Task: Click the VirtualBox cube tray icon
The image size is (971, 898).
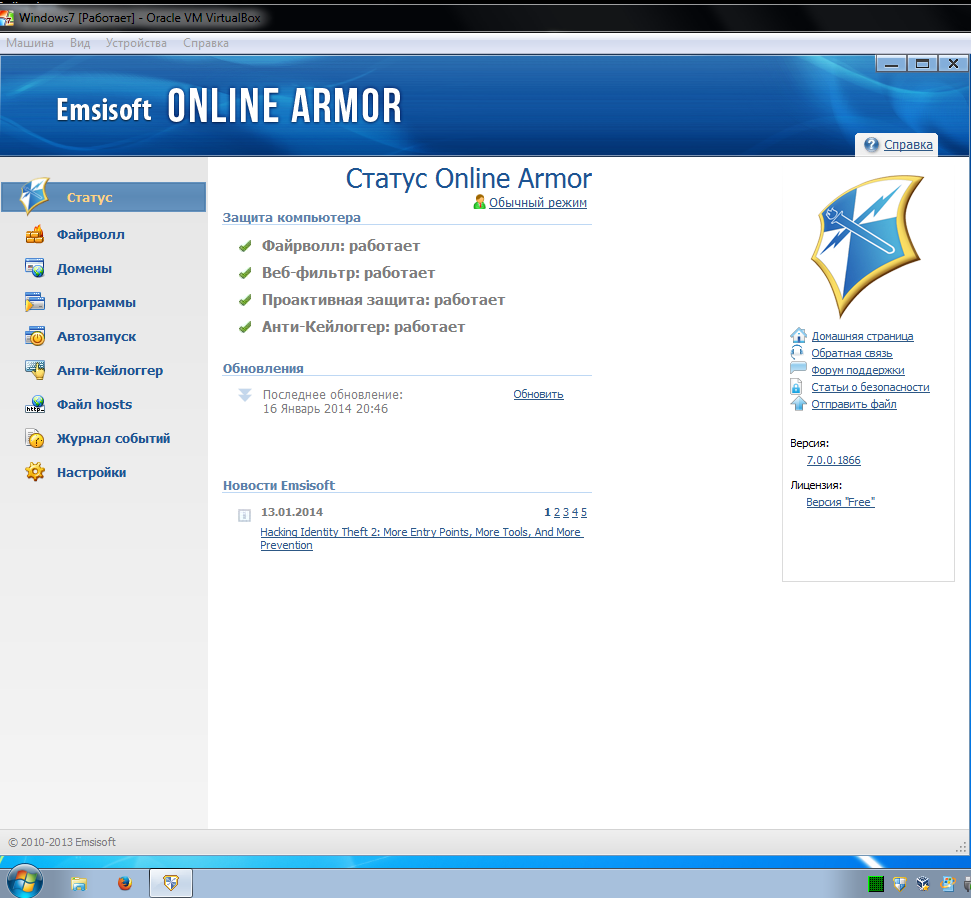Action: tap(923, 884)
